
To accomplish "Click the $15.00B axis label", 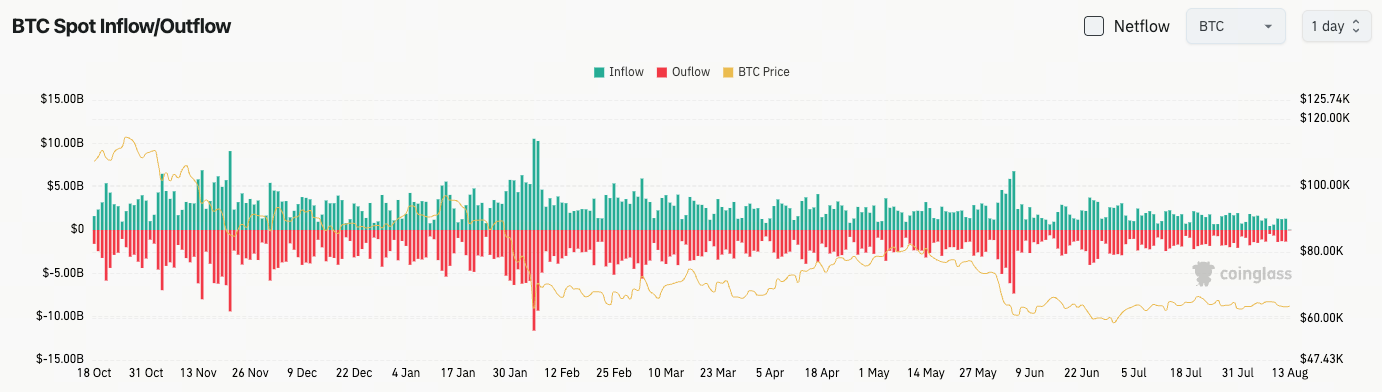I will pos(61,99).
